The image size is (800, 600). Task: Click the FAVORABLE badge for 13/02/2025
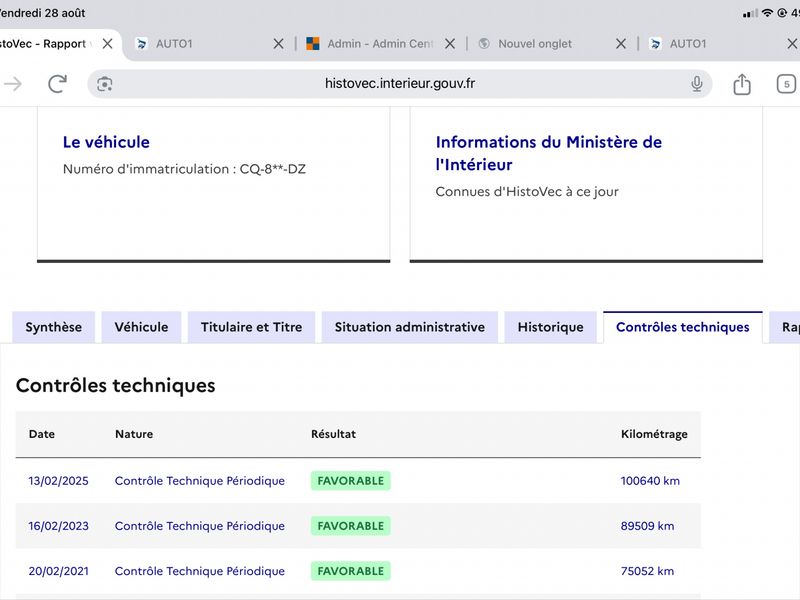click(x=351, y=481)
